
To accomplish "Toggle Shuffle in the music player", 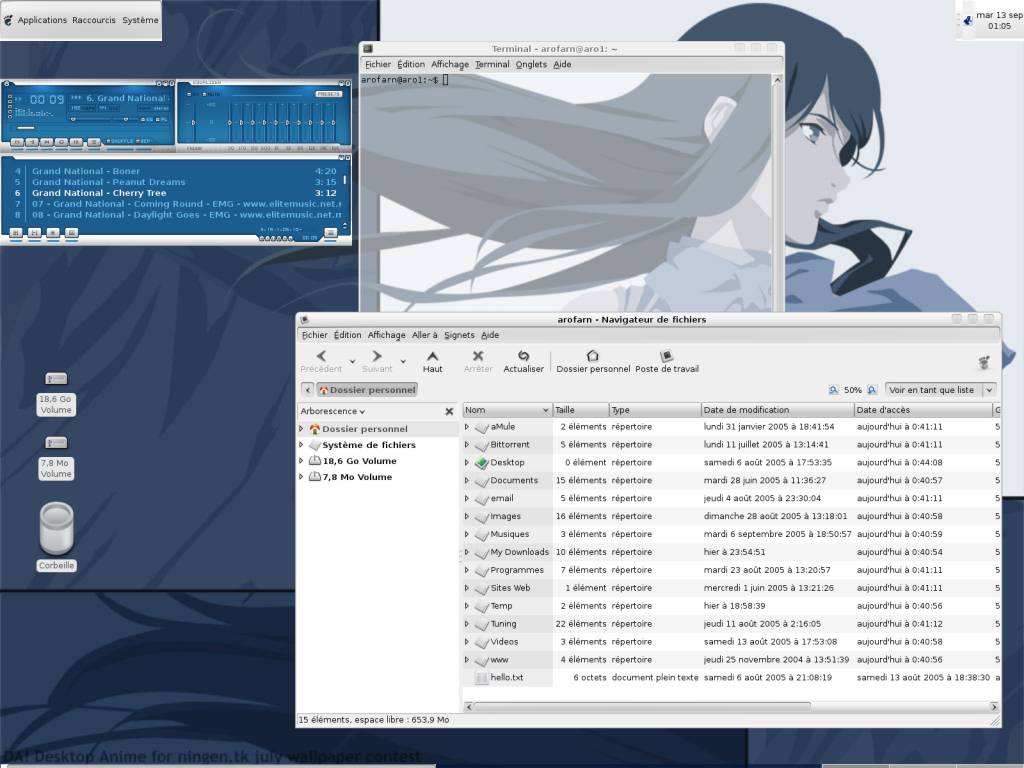I will pyautogui.click(x=118, y=141).
